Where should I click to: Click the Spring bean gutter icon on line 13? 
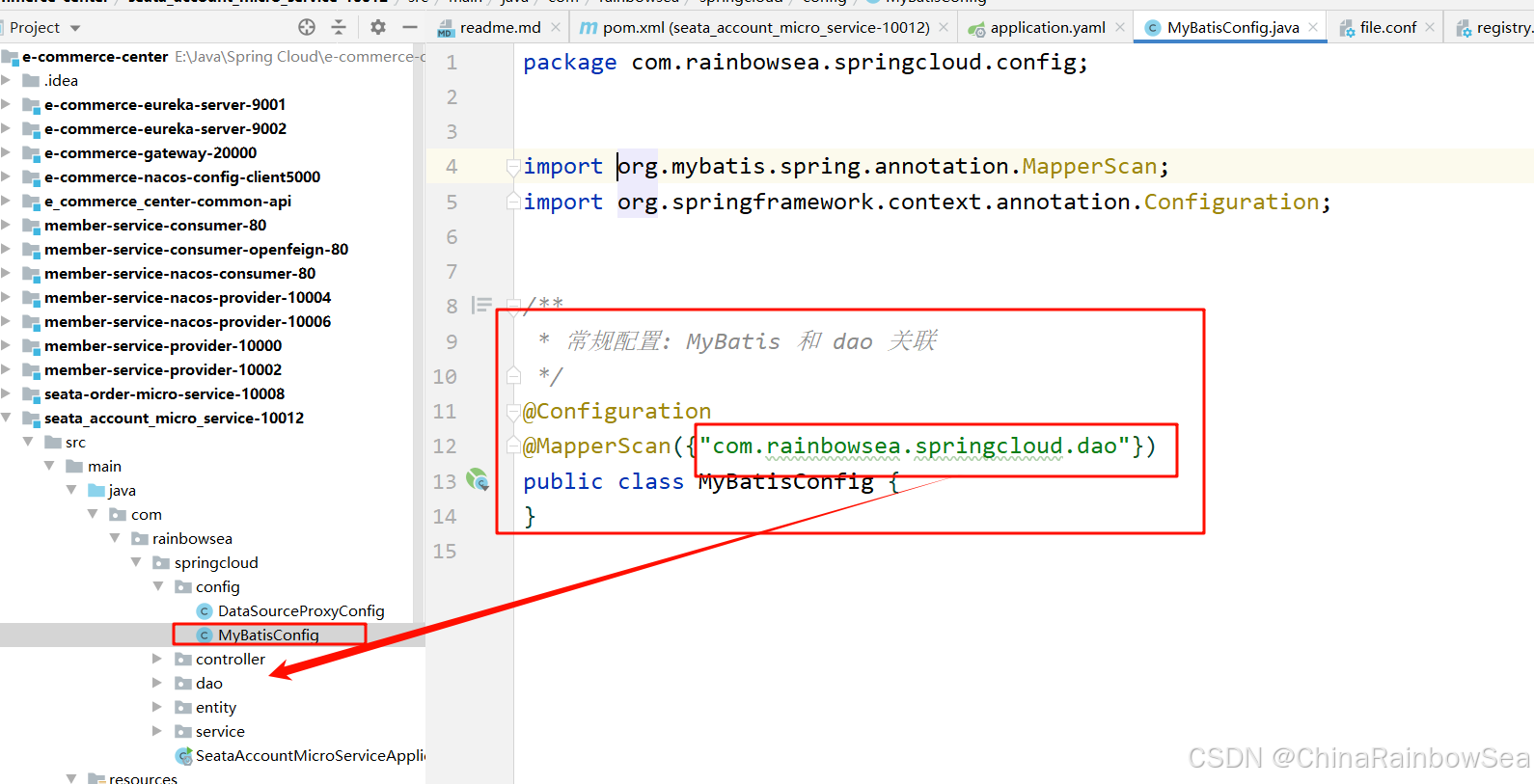(477, 479)
